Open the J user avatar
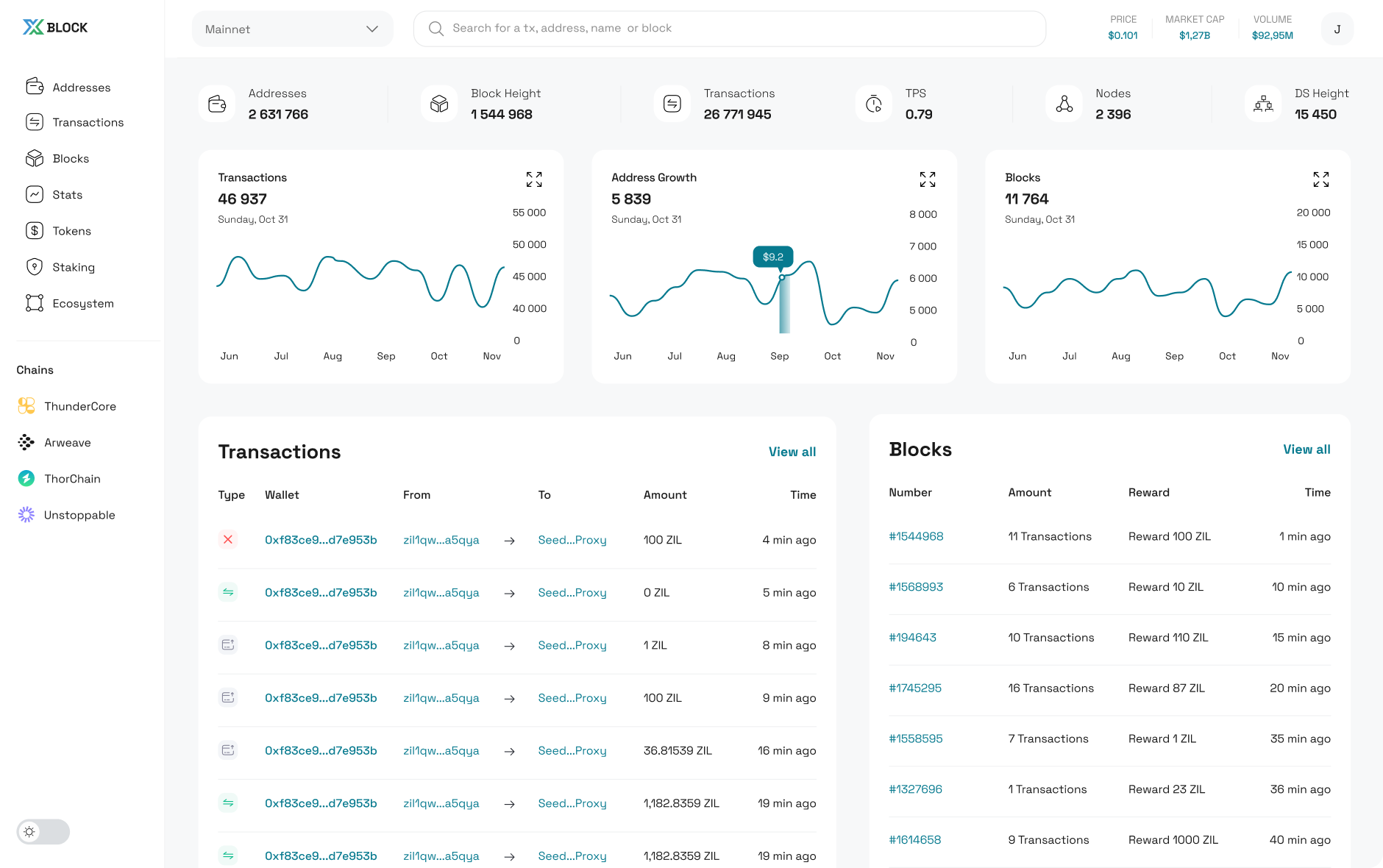This screenshot has width=1383, height=868. point(1337,29)
